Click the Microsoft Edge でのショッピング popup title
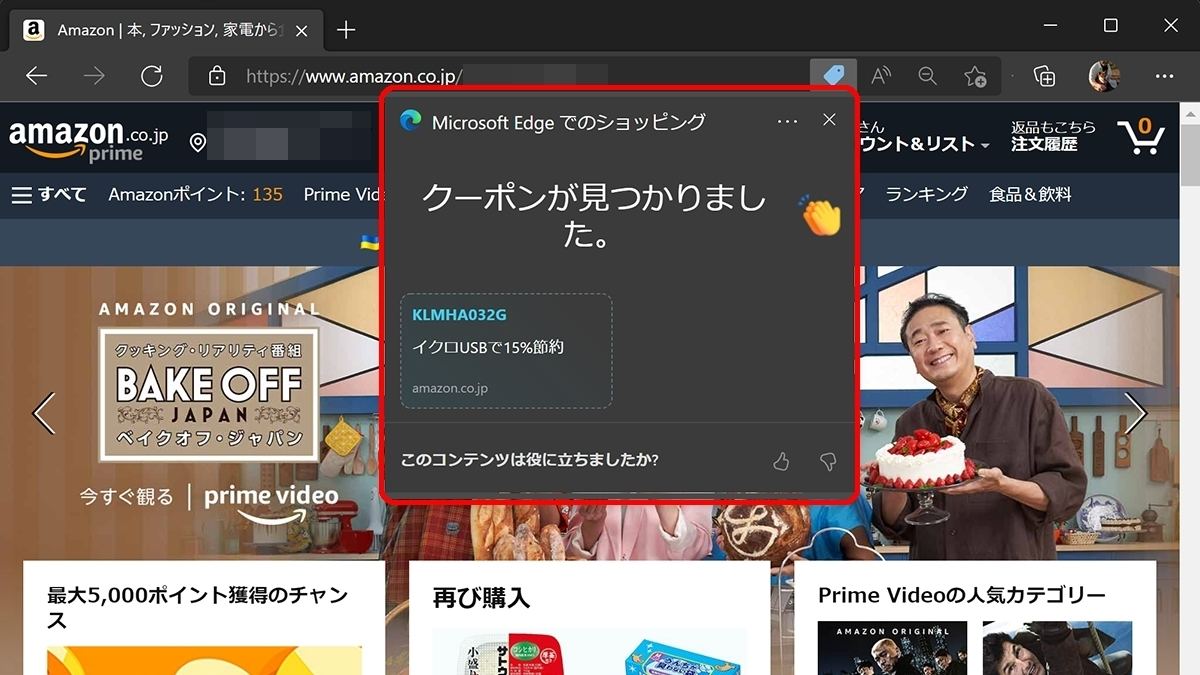The width and height of the screenshot is (1200, 675). 568,122
